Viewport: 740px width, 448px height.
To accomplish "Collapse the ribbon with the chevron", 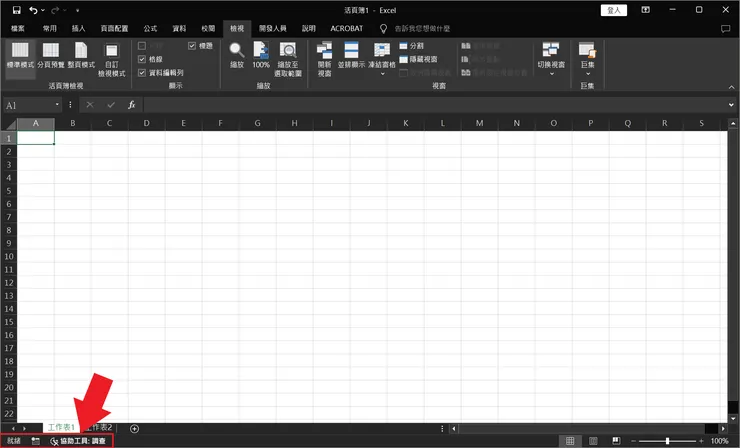I will coord(731,87).
